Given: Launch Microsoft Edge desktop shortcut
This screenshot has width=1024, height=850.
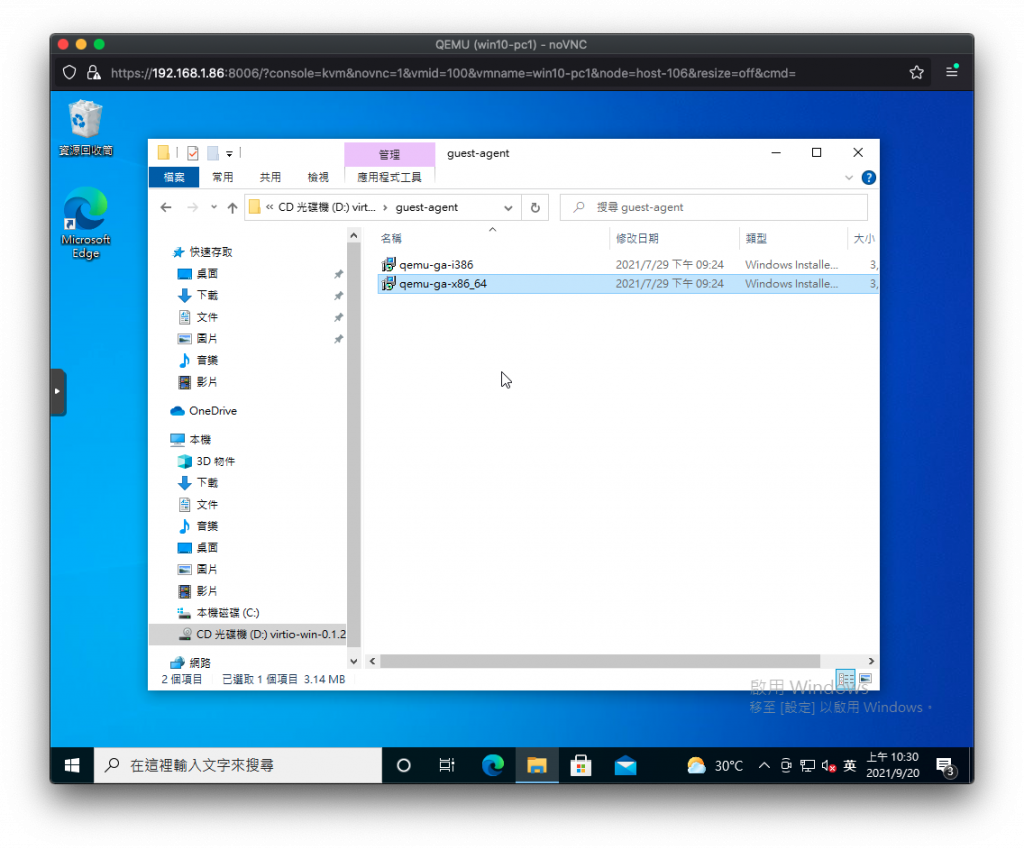Looking at the screenshot, I should click(86, 223).
